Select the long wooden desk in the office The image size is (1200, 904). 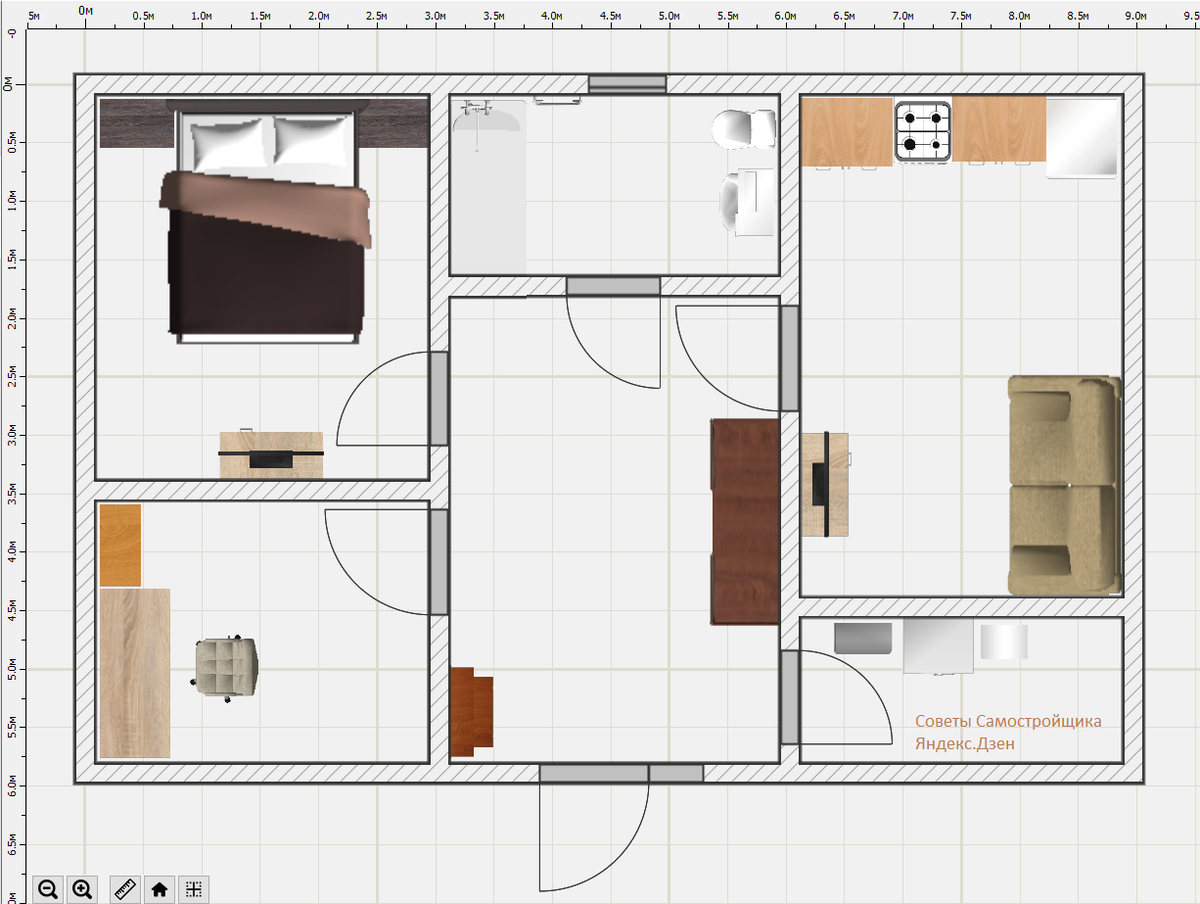click(134, 672)
